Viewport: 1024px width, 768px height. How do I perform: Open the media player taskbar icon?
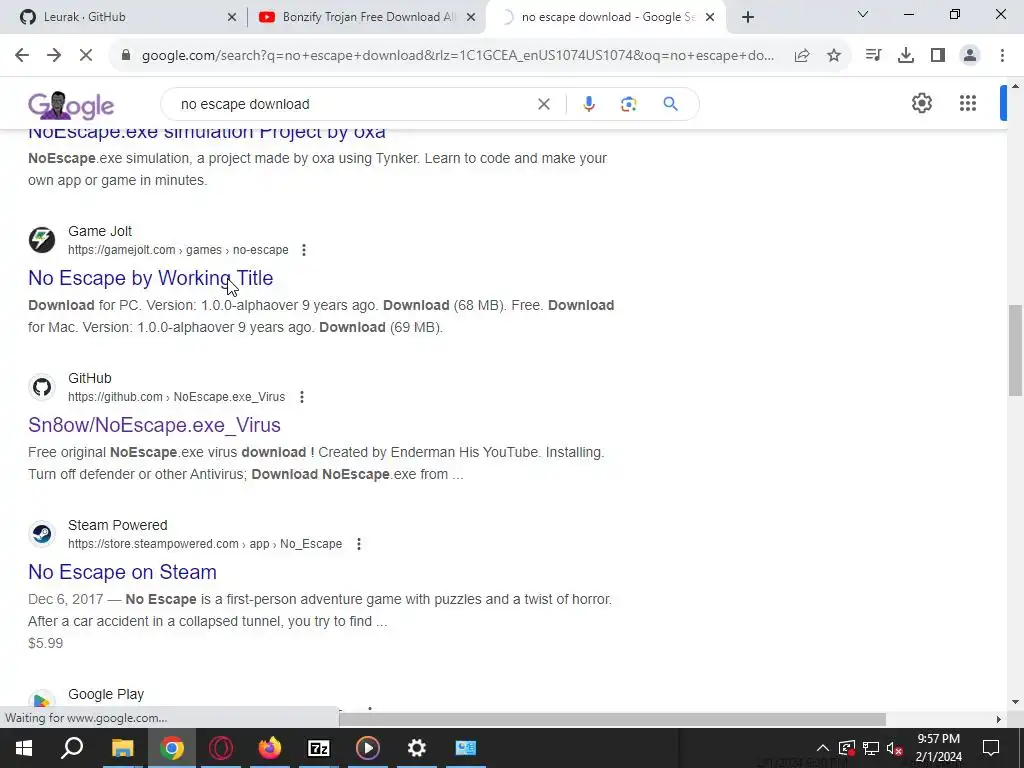tap(368, 748)
